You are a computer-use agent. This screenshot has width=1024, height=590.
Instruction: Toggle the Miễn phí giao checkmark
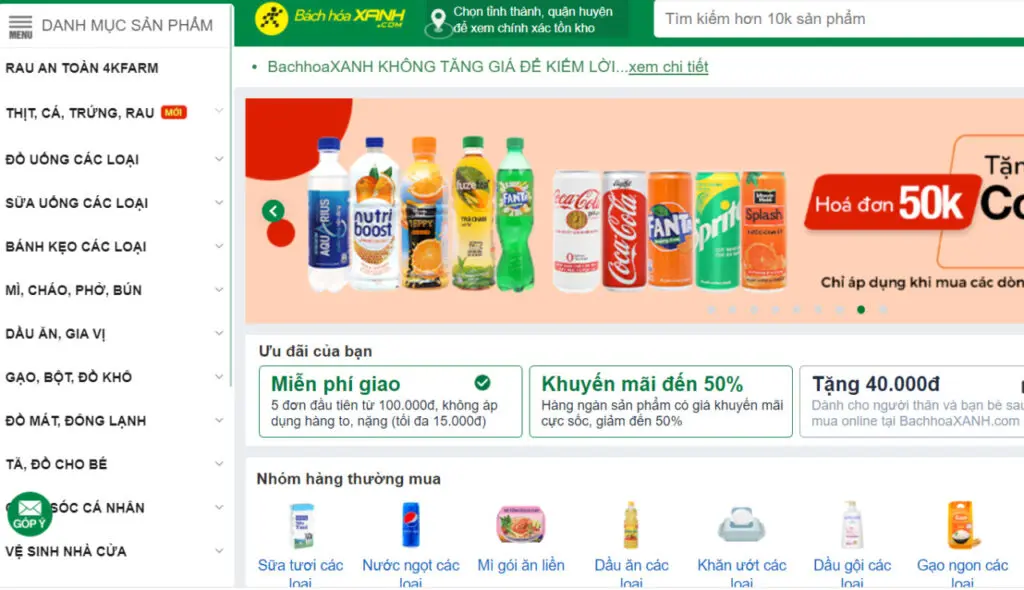483,383
